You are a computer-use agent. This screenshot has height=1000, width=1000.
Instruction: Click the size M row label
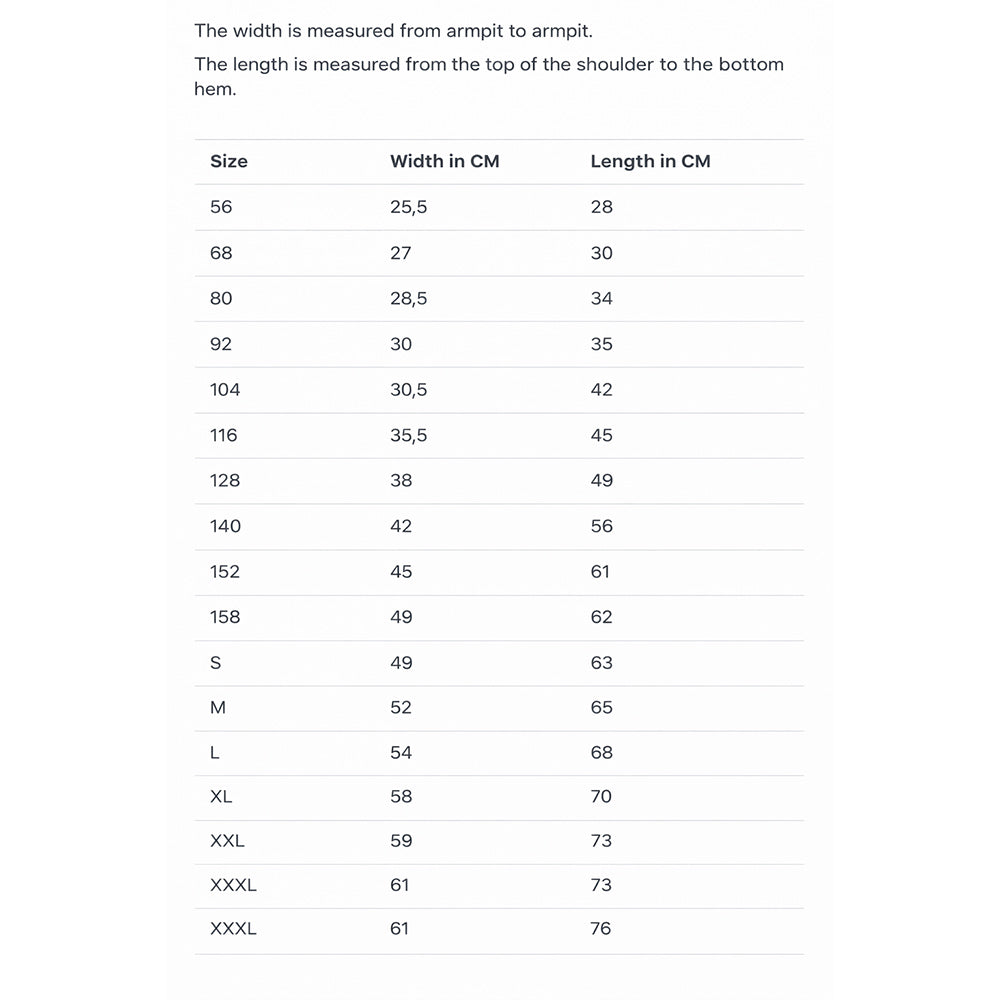click(218, 708)
